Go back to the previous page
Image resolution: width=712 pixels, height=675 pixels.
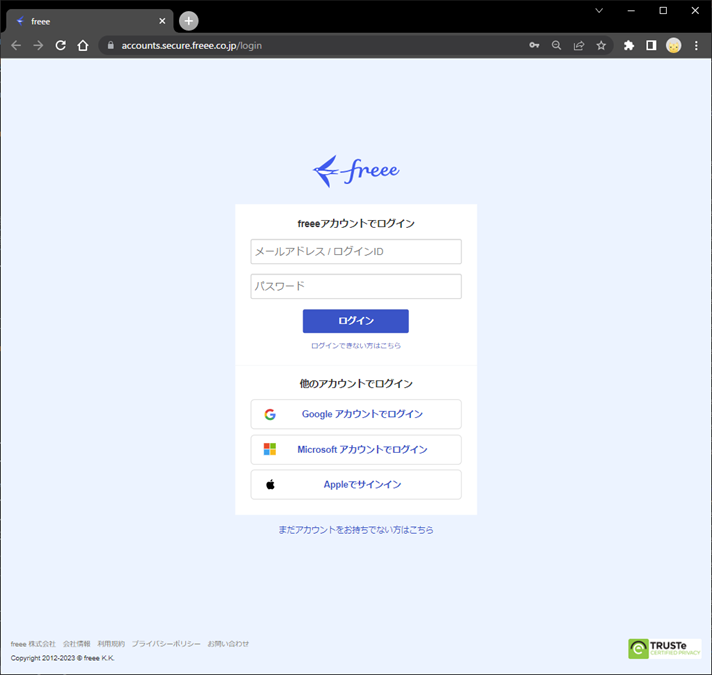coord(16,45)
